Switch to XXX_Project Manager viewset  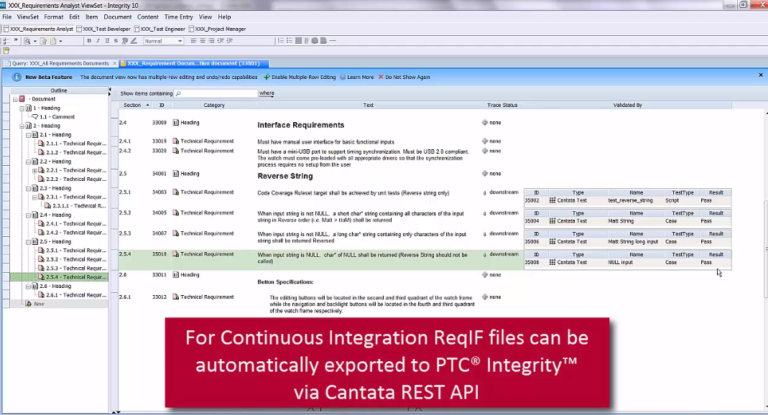217,29
